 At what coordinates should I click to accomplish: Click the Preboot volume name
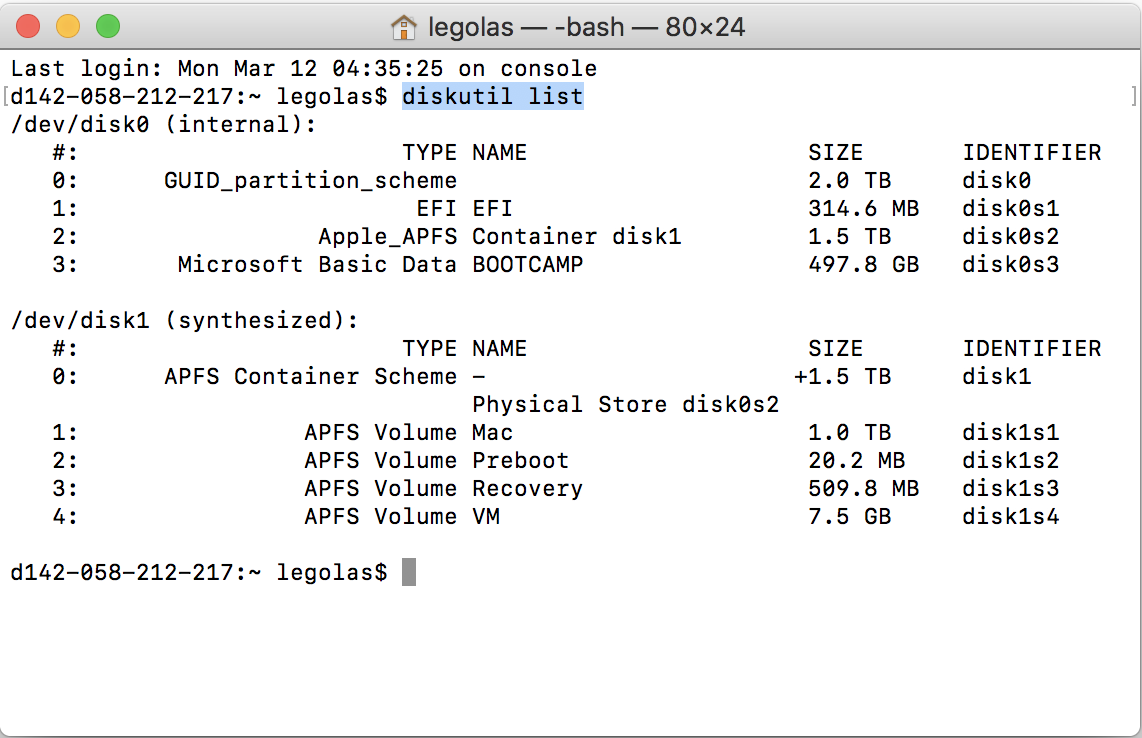click(520, 461)
